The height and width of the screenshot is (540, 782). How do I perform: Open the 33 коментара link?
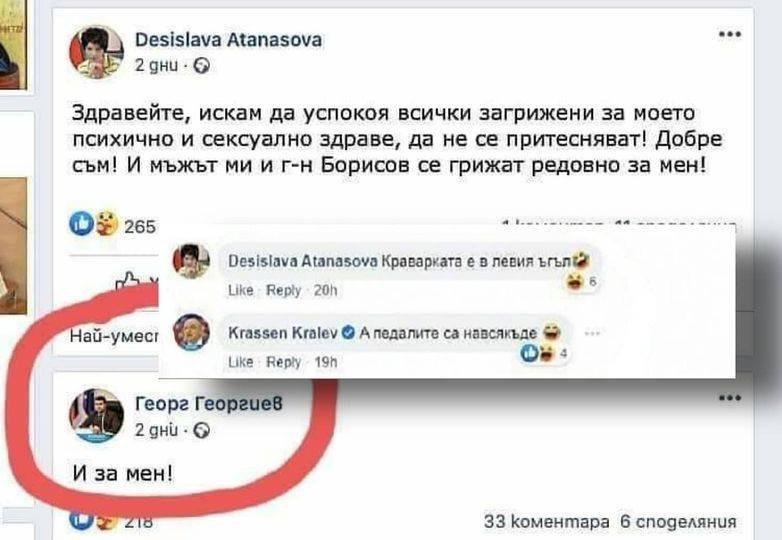tap(547, 522)
